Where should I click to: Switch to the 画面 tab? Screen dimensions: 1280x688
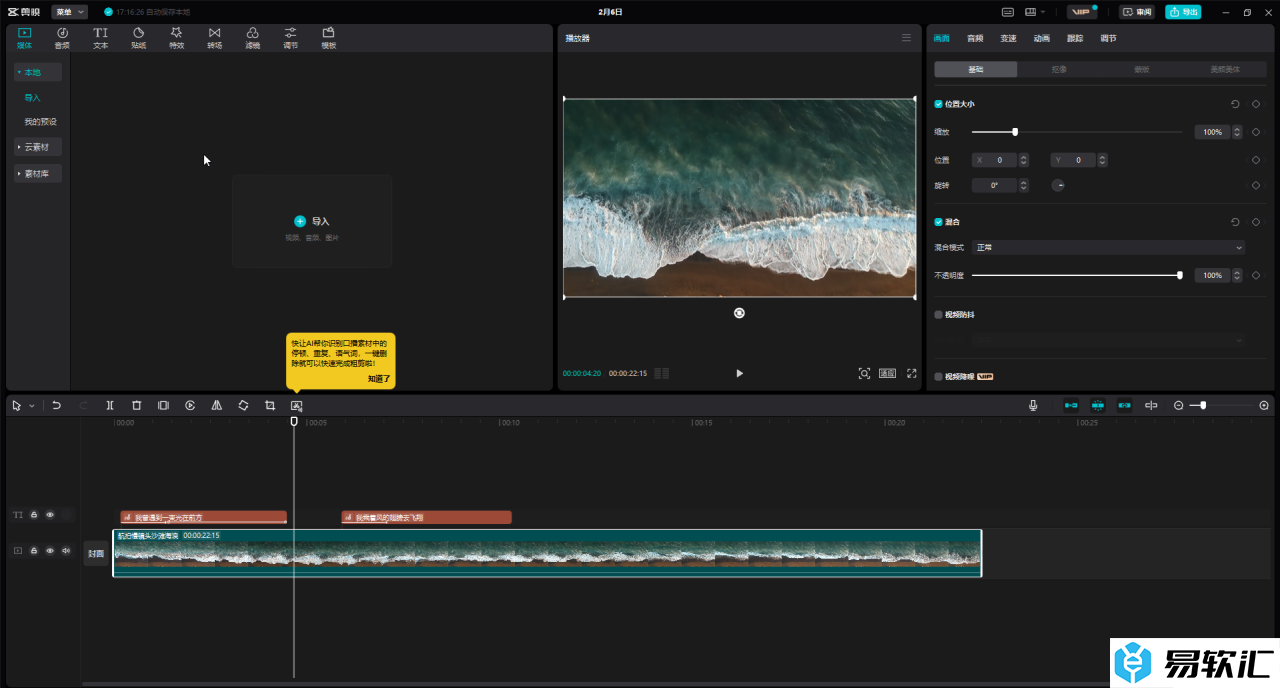click(x=941, y=38)
